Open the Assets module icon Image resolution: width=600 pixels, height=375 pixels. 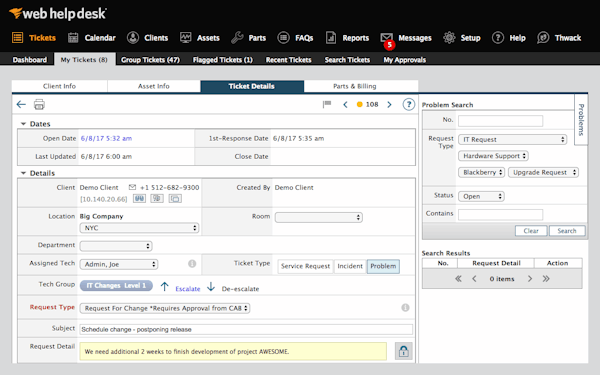tap(186, 38)
